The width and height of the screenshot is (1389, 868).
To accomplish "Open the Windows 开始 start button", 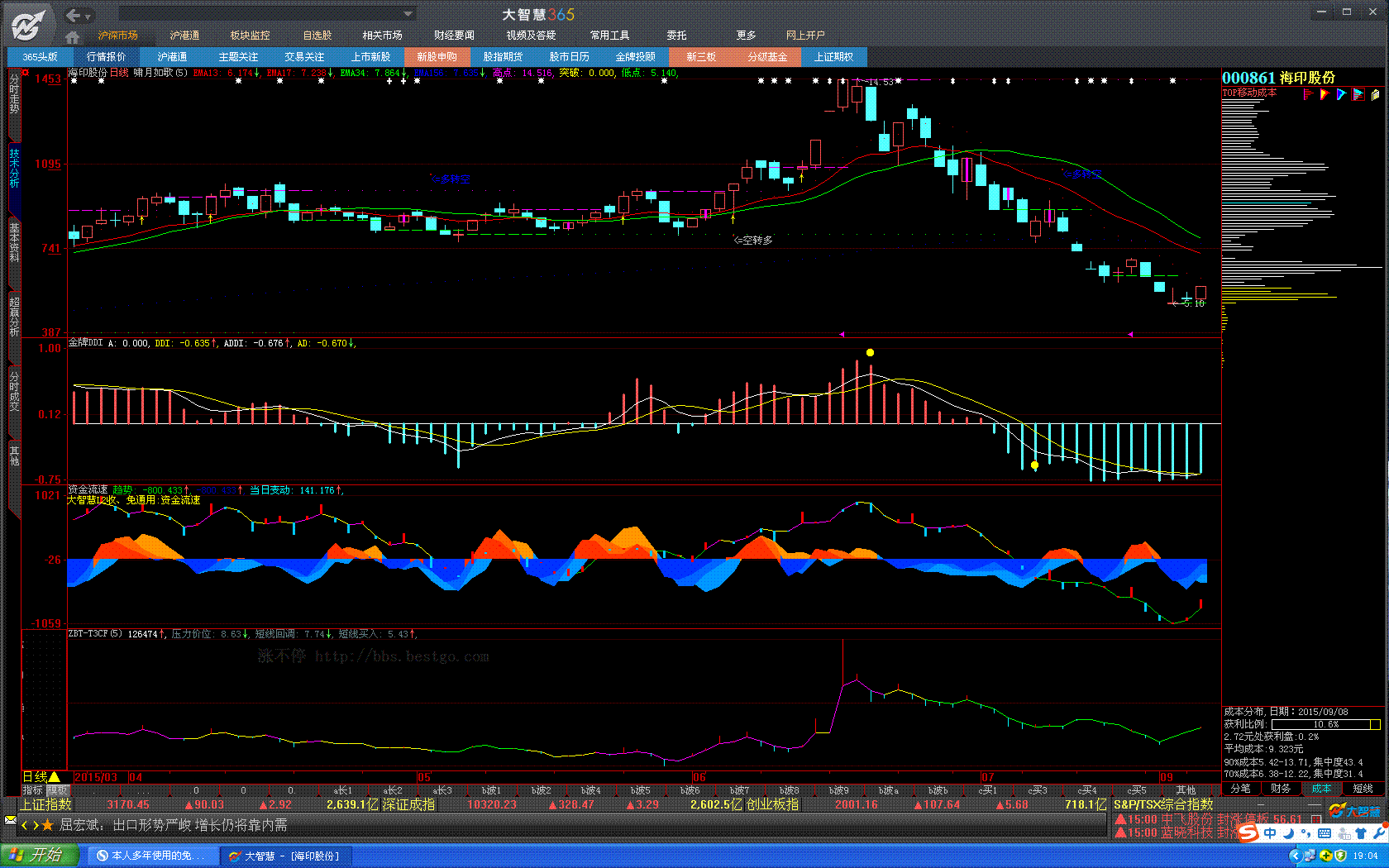I will [40, 856].
